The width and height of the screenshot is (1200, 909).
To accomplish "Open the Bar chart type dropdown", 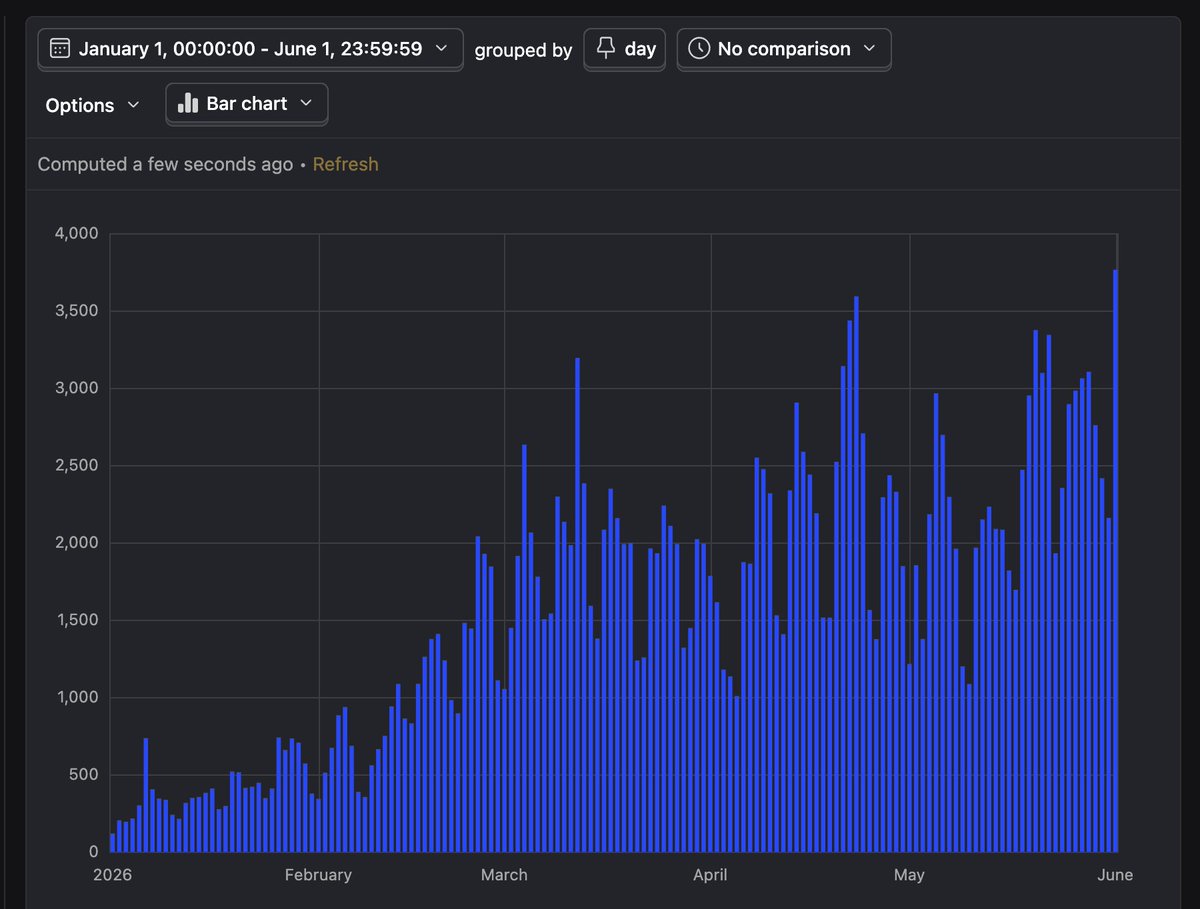I will point(246,104).
